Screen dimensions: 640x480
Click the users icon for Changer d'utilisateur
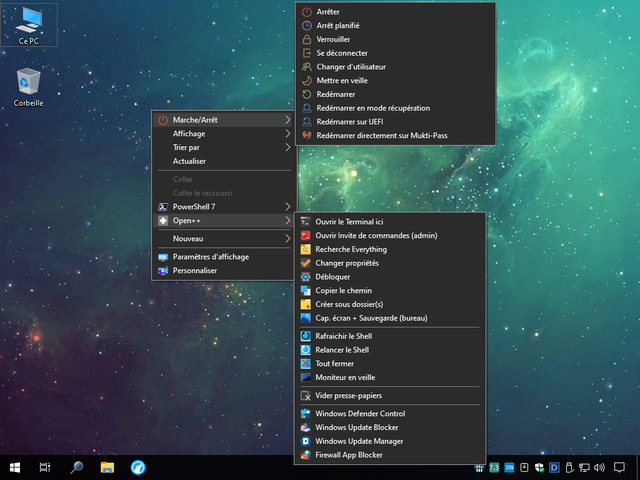(307, 67)
